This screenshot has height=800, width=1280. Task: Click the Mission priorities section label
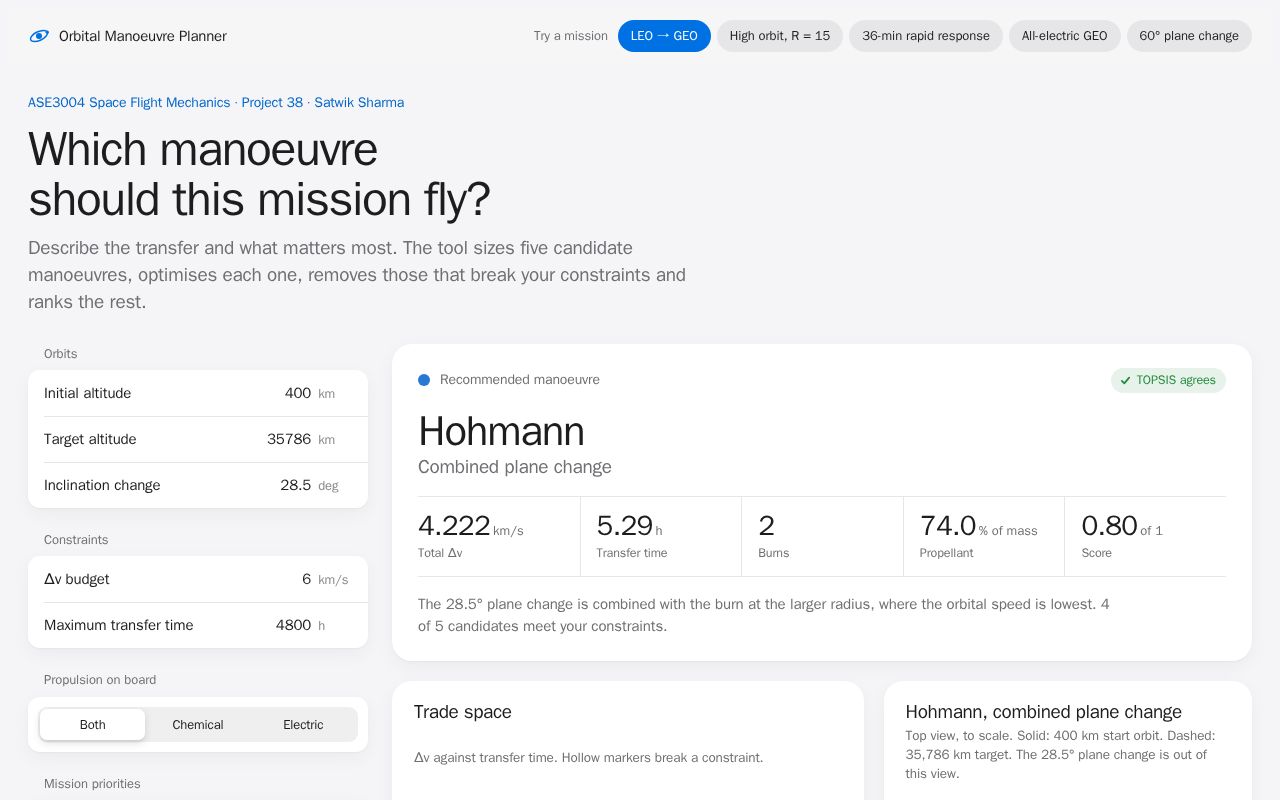pyautogui.click(x=92, y=784)
